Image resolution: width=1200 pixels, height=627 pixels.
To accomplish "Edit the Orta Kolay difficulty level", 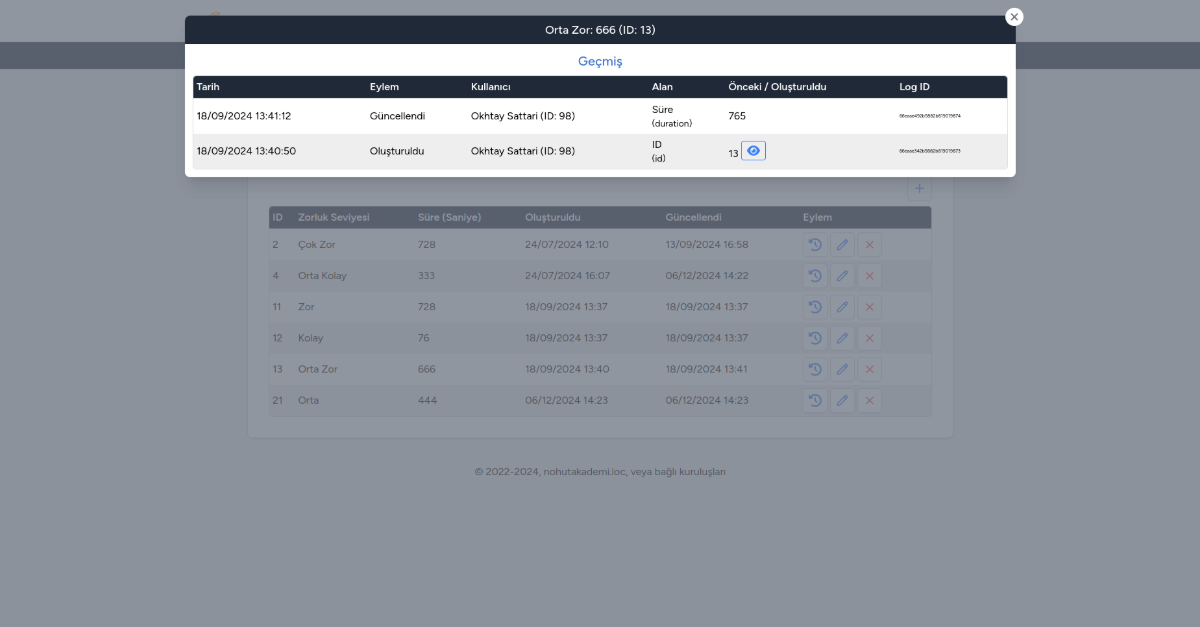I will point(842,276).
